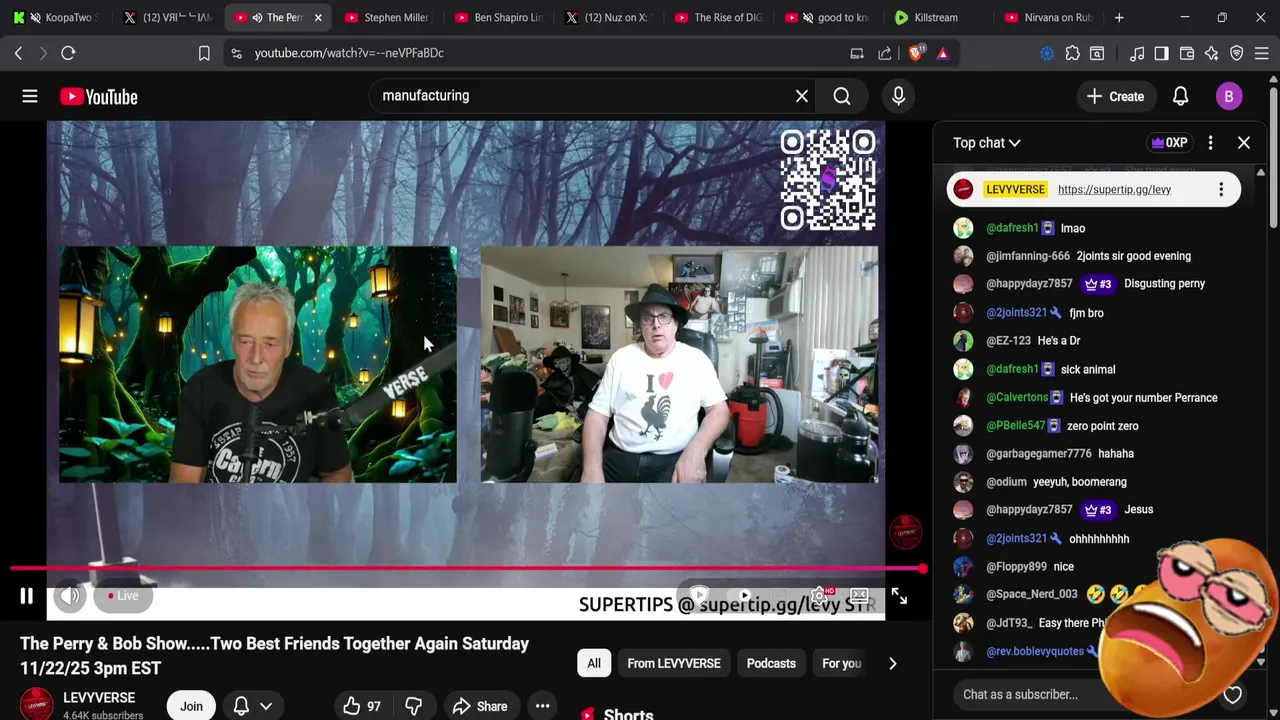This screenshot has width=1280, height=720.
Task: Open more actions under the video
Action: [x=542, y=706]
